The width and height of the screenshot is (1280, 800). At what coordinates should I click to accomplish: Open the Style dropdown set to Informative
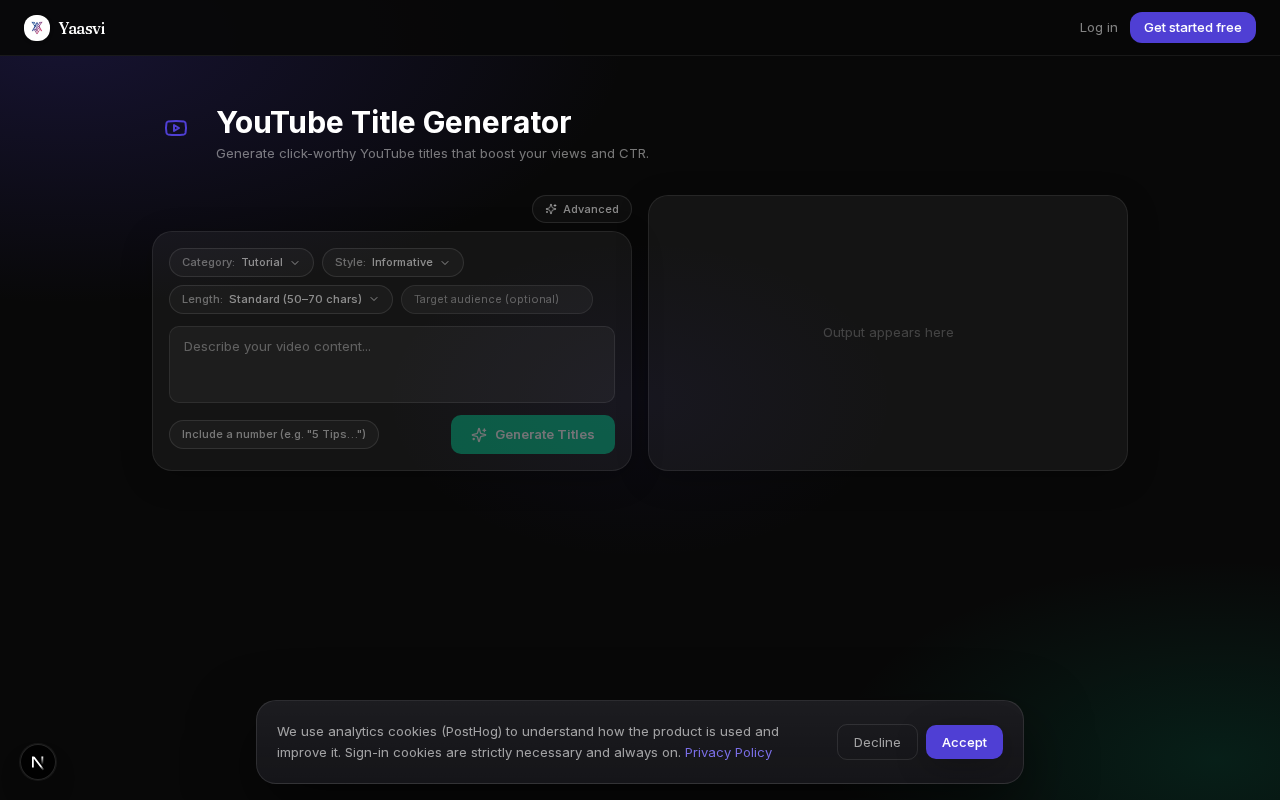tap(393, 262)
